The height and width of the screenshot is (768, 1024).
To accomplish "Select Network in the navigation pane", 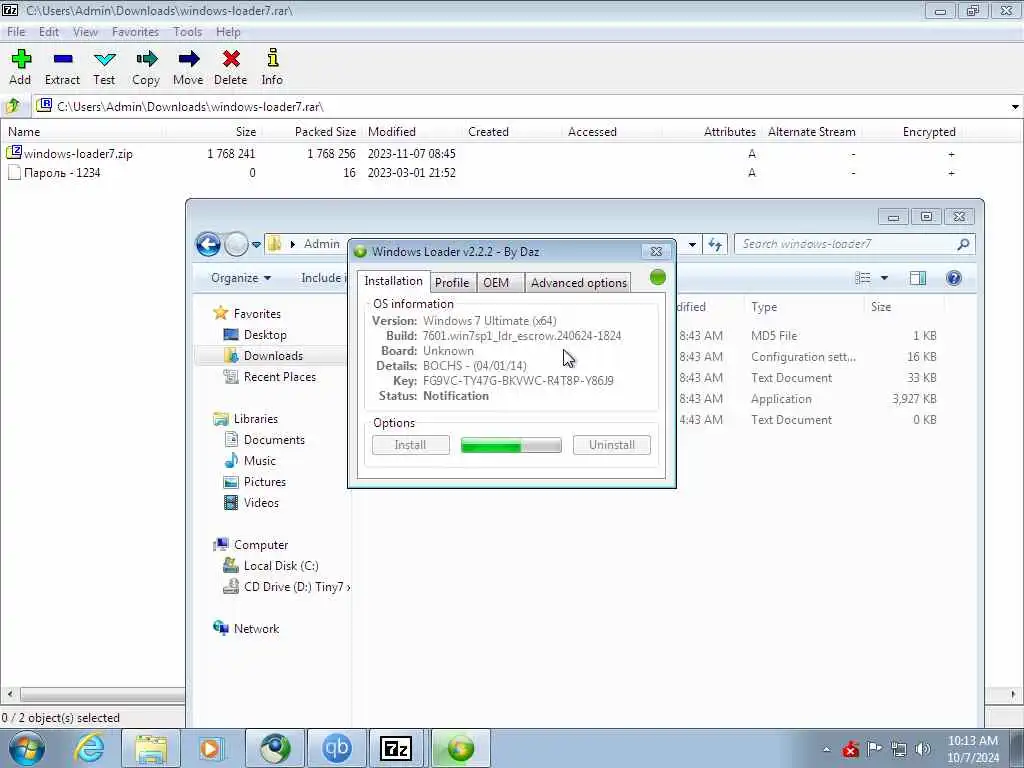I will click(x=256, y=629).
